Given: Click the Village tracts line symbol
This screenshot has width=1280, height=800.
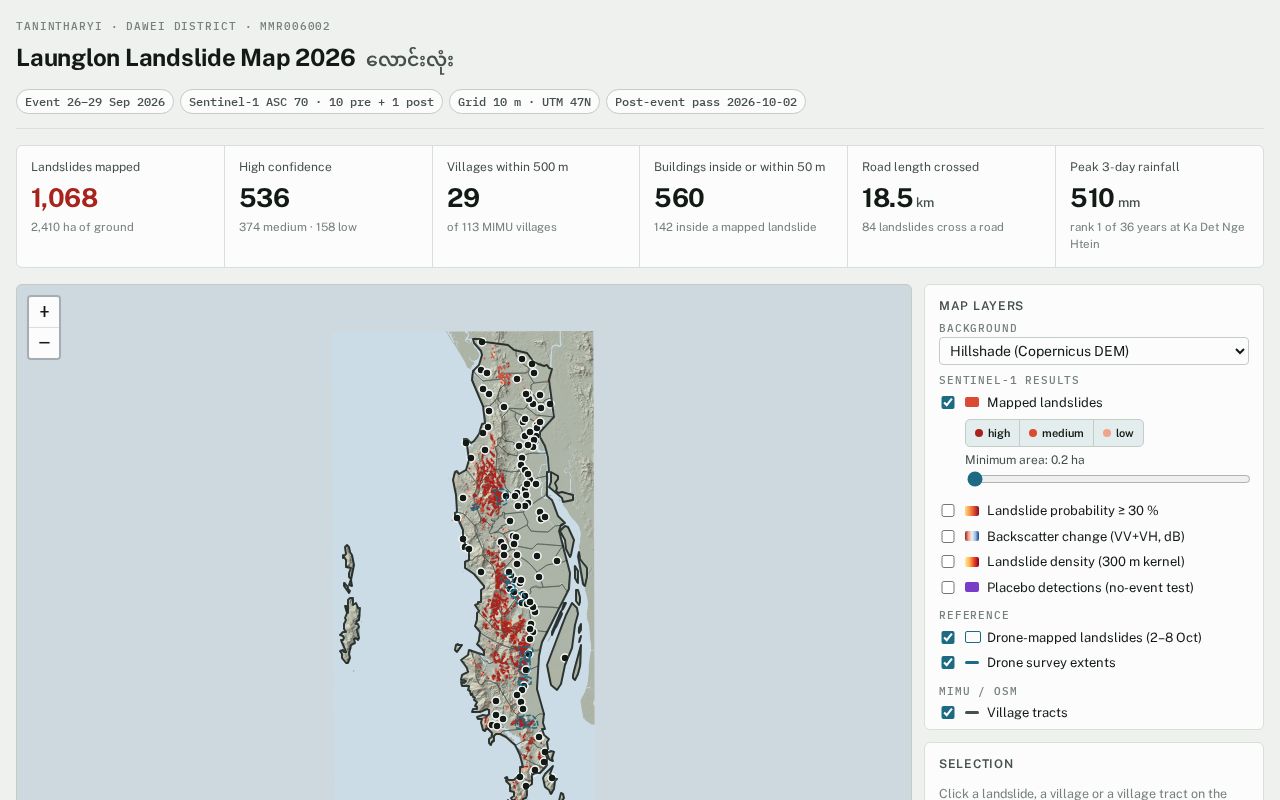Looking at the screenshot, I should click(972, 713).
